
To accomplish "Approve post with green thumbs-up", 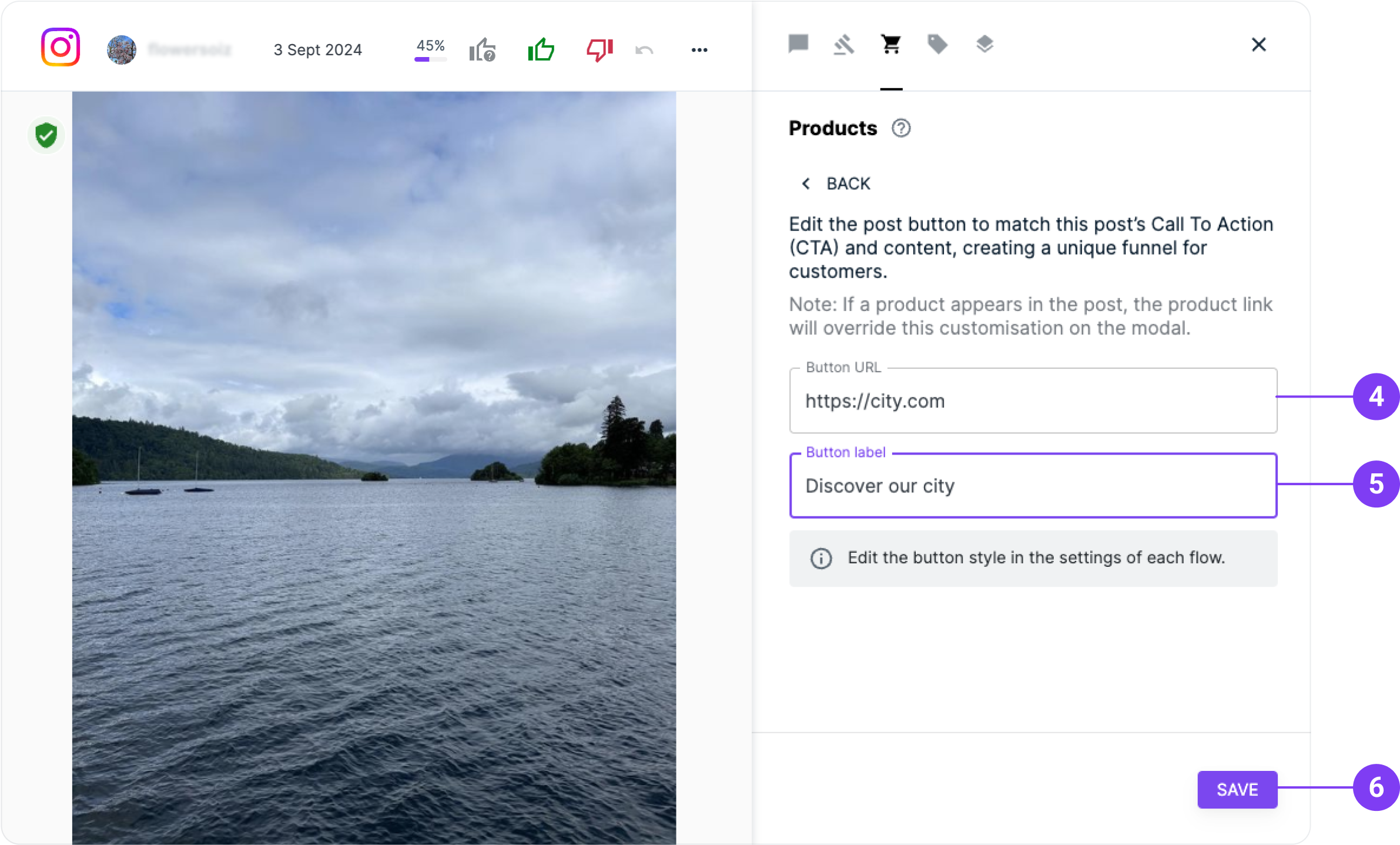I will tap(541, 50).
